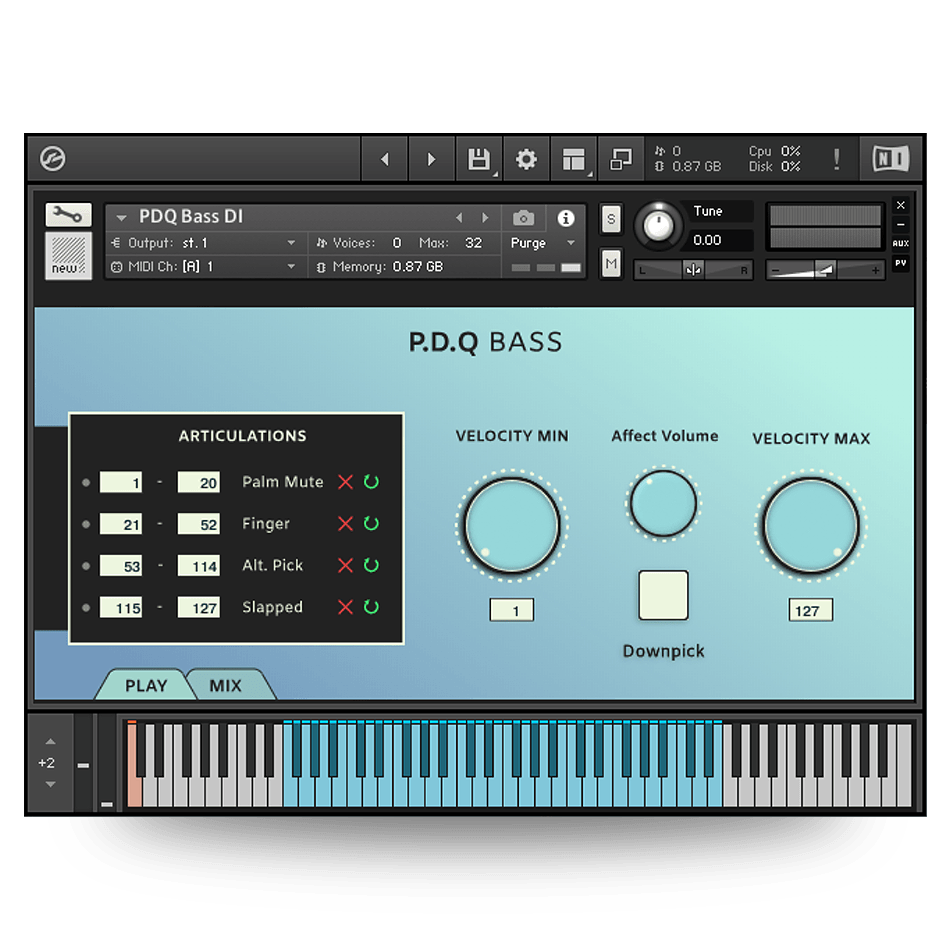Click the Velocity Min knob
The width and height of the screenshot is (950, 950).
tap(512, 525)
